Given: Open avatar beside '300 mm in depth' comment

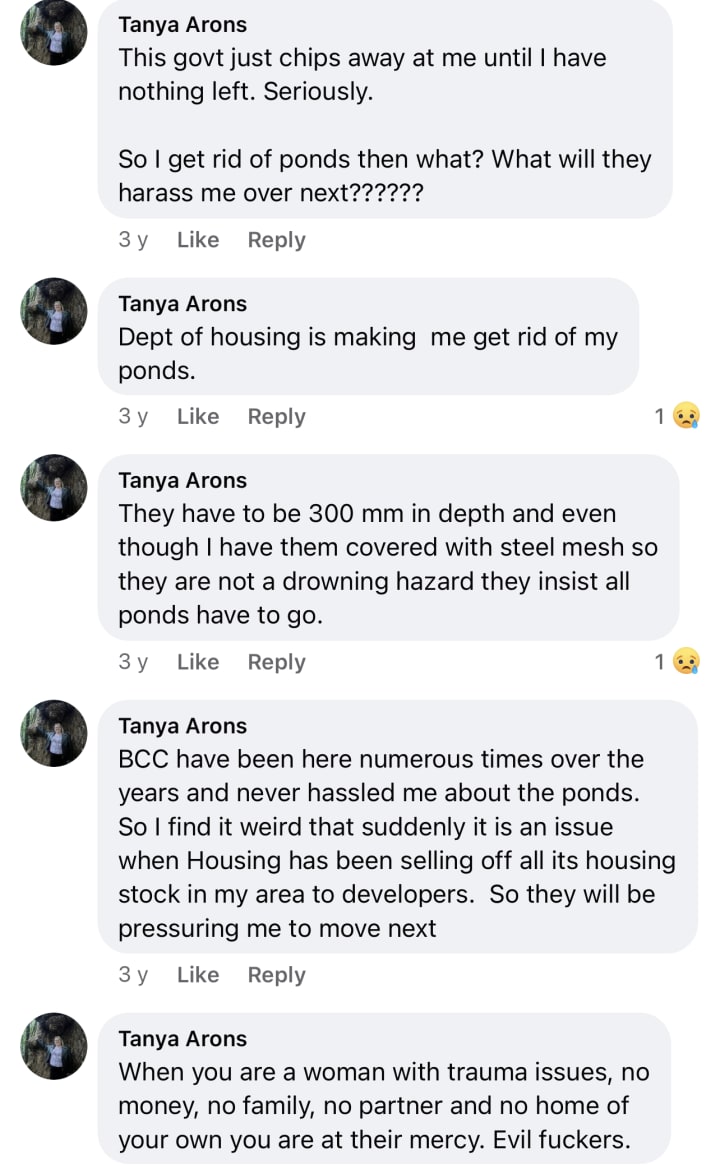Looking at the screenshot, I should 54,487.
